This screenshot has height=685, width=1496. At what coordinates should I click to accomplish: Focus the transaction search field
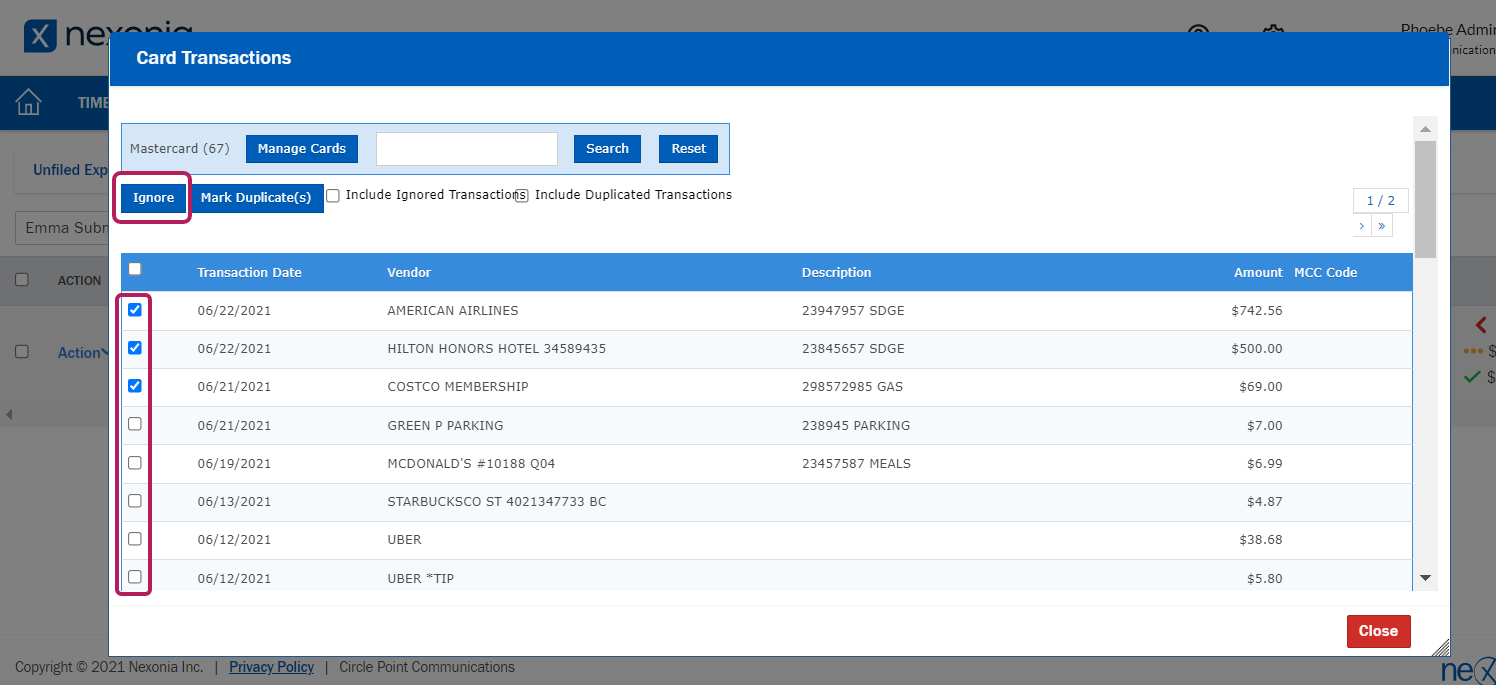467,149
